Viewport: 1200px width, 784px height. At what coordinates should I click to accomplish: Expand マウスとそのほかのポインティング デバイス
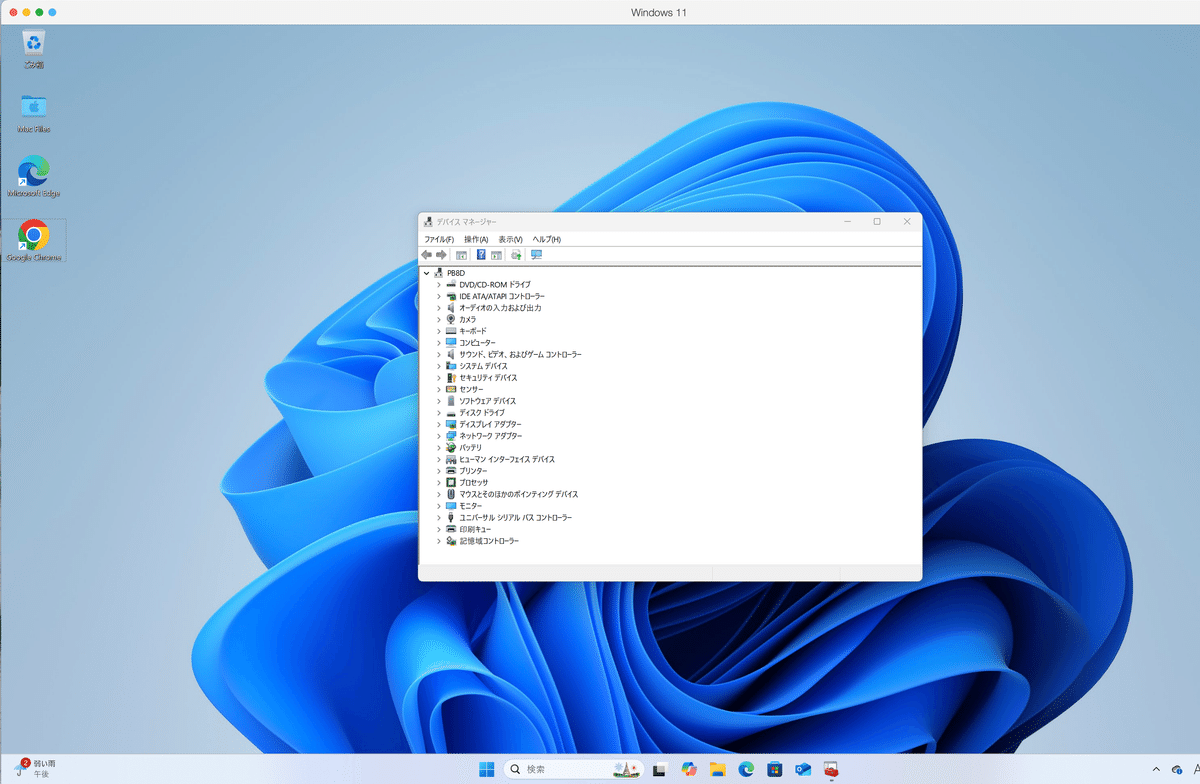(x=438, y=494)
